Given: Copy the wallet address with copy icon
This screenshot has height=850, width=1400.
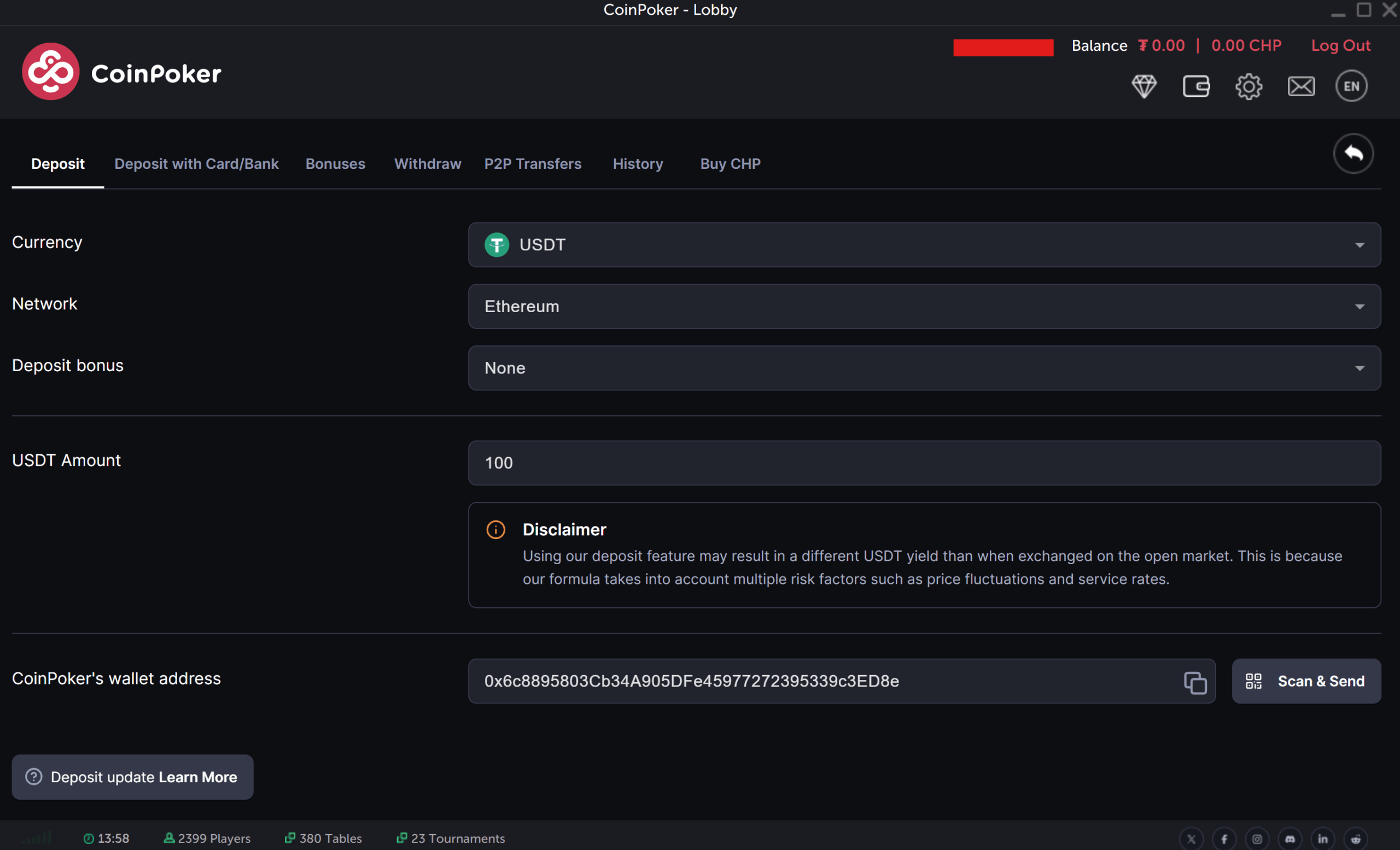Looking at the screenshot, I should 1195,682.
